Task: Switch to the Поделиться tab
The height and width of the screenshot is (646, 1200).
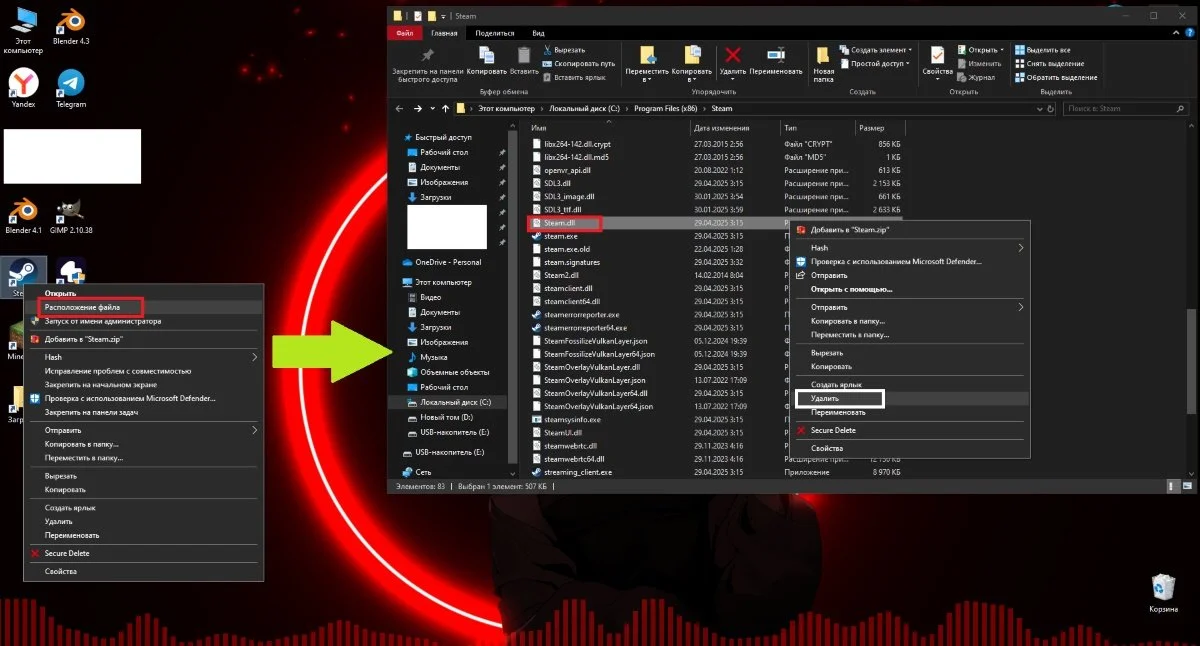Action: [494, 33]
